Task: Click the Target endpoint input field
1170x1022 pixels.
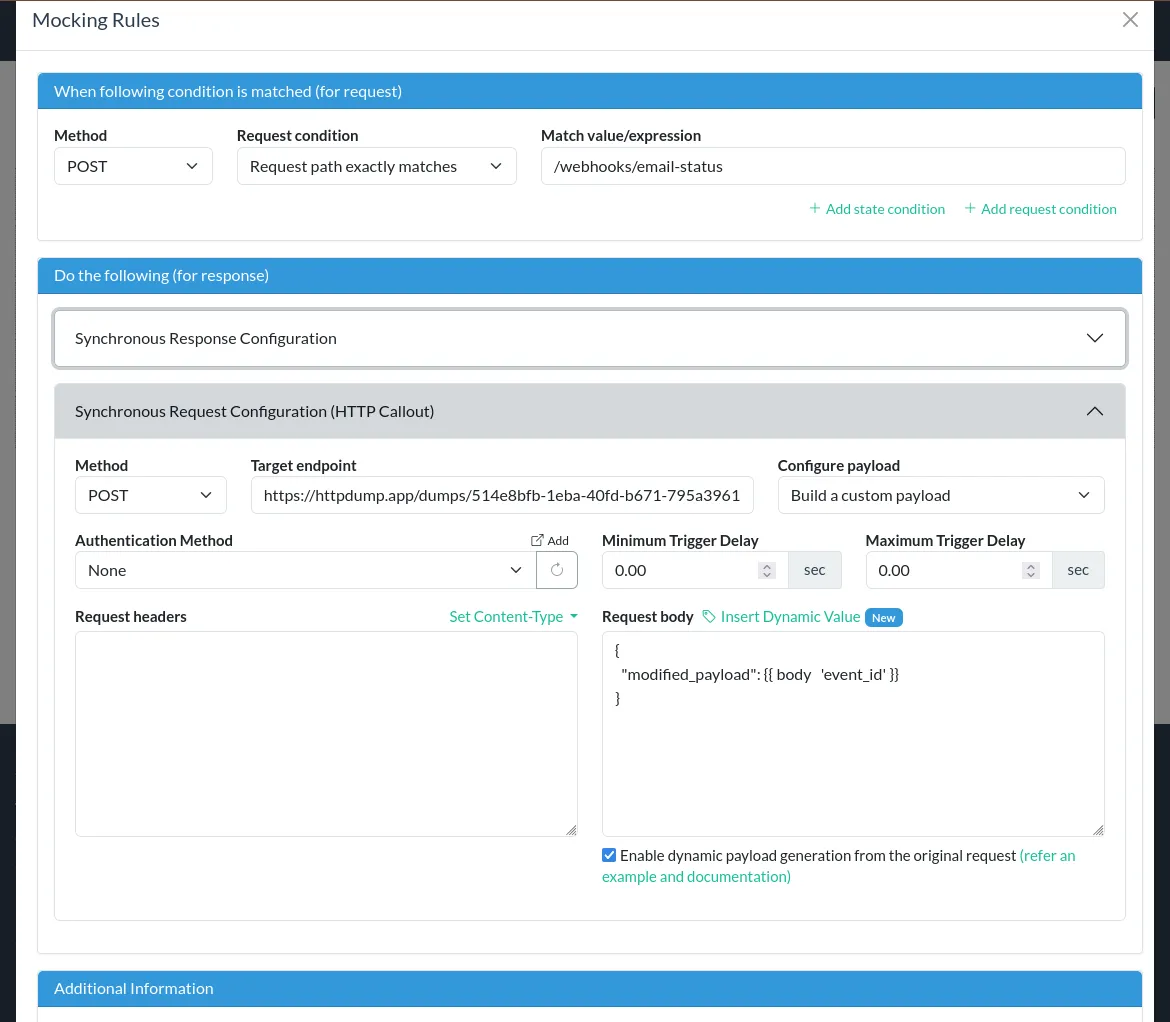Action: point(502,495)
